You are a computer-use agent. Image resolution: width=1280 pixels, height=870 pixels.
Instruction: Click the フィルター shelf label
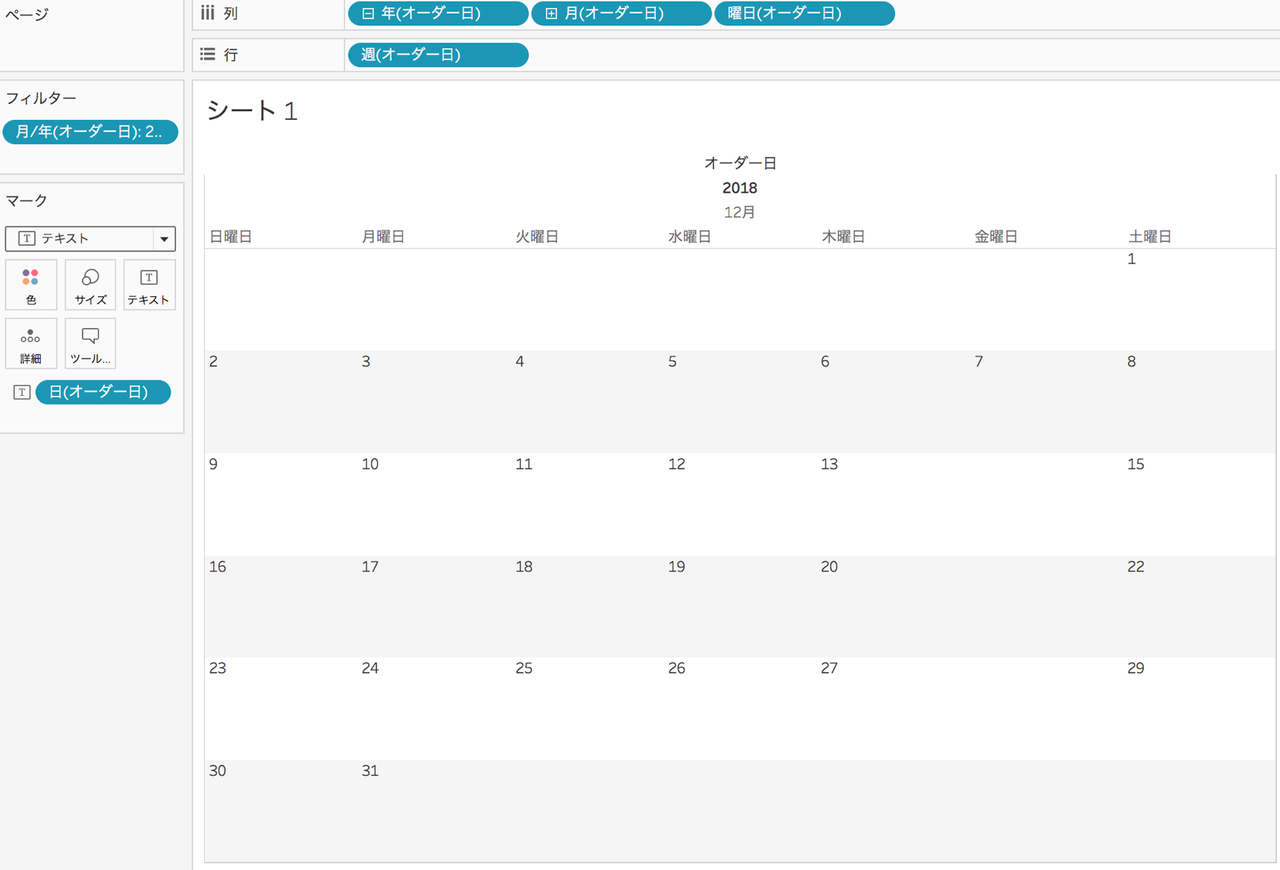click(x=41, y=98)
